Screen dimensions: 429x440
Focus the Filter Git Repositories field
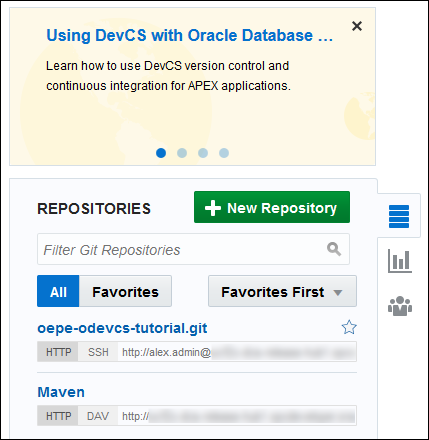(193, 249)
